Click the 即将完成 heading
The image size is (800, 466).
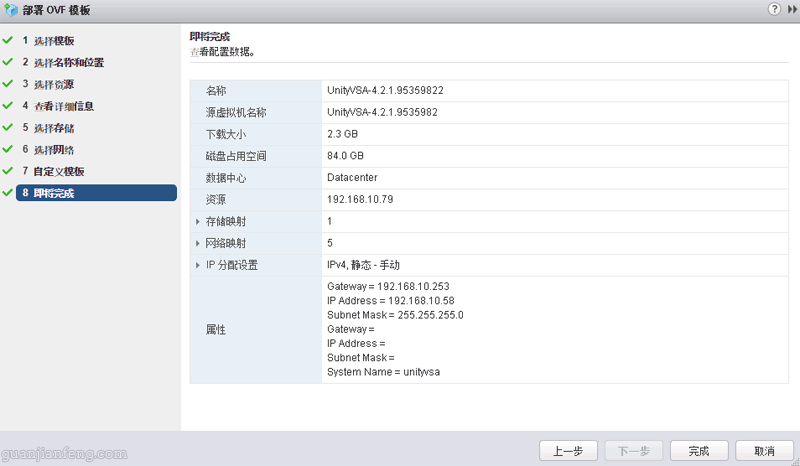210,37
